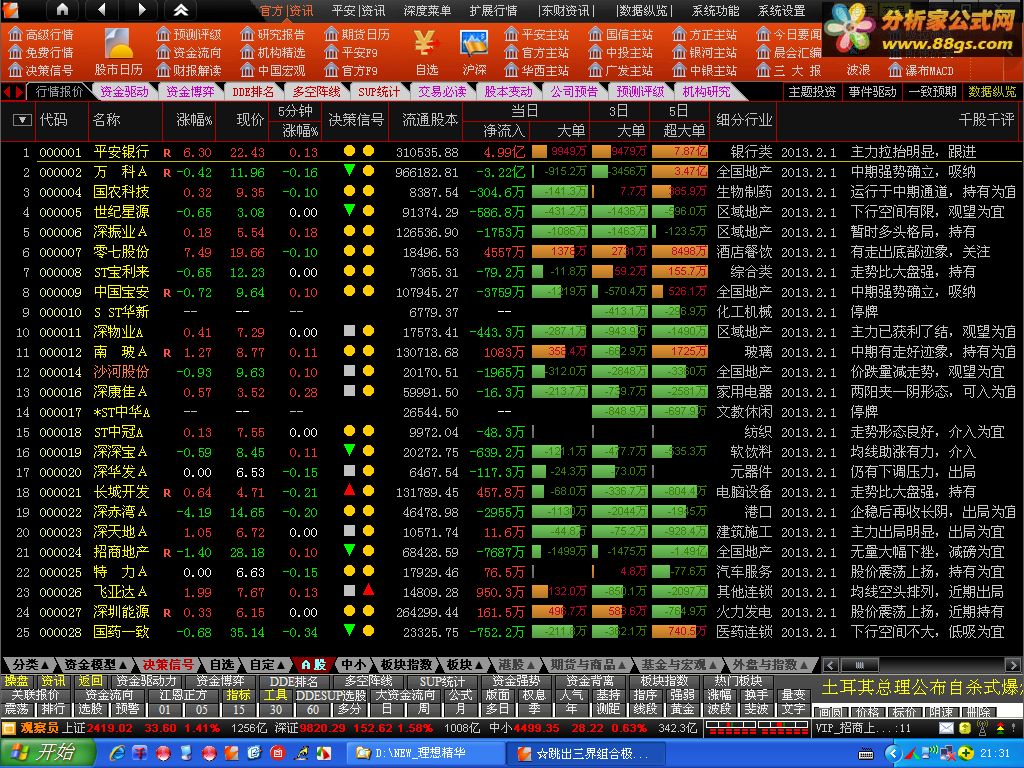This screenshot has height=768, width=1024.
Task: Click the 事件驱动 button
Action: [872, 92]
